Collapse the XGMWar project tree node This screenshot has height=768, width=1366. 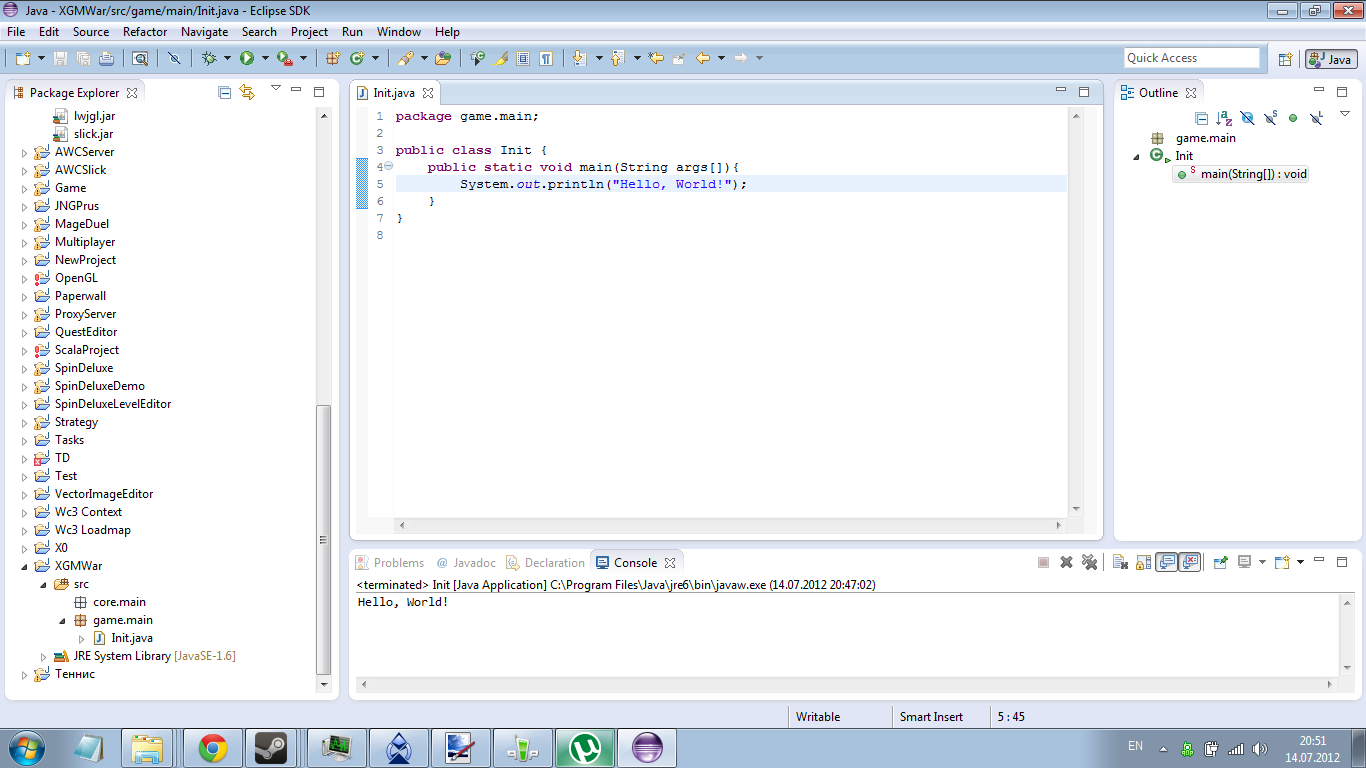pos(25,566)
